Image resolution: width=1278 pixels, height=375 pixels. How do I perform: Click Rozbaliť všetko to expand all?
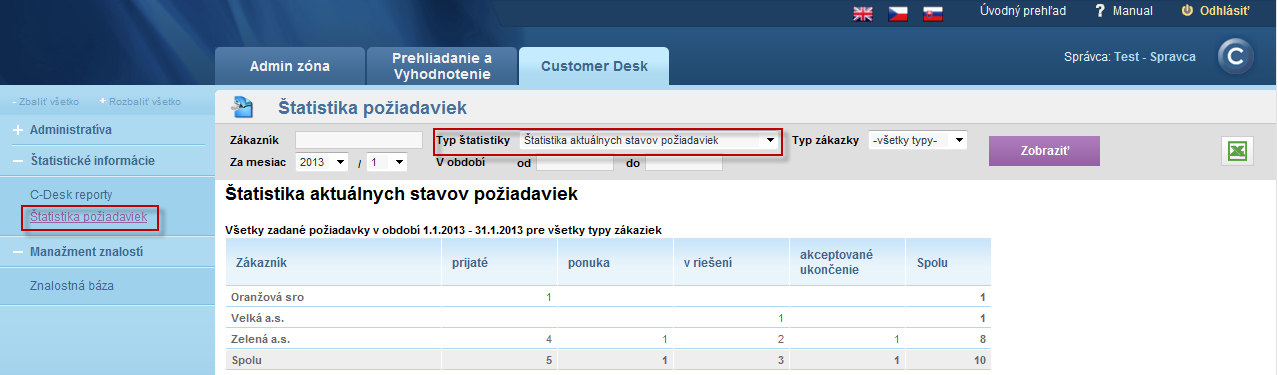[x=140, y=102]
